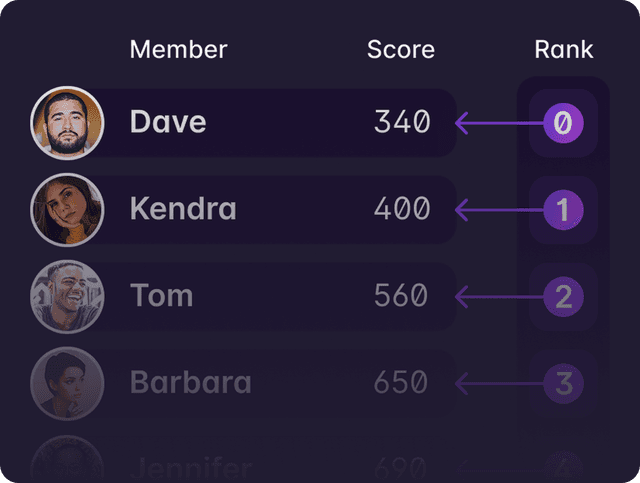Select the rank 0 circle badge

click(x=563, y=123)
